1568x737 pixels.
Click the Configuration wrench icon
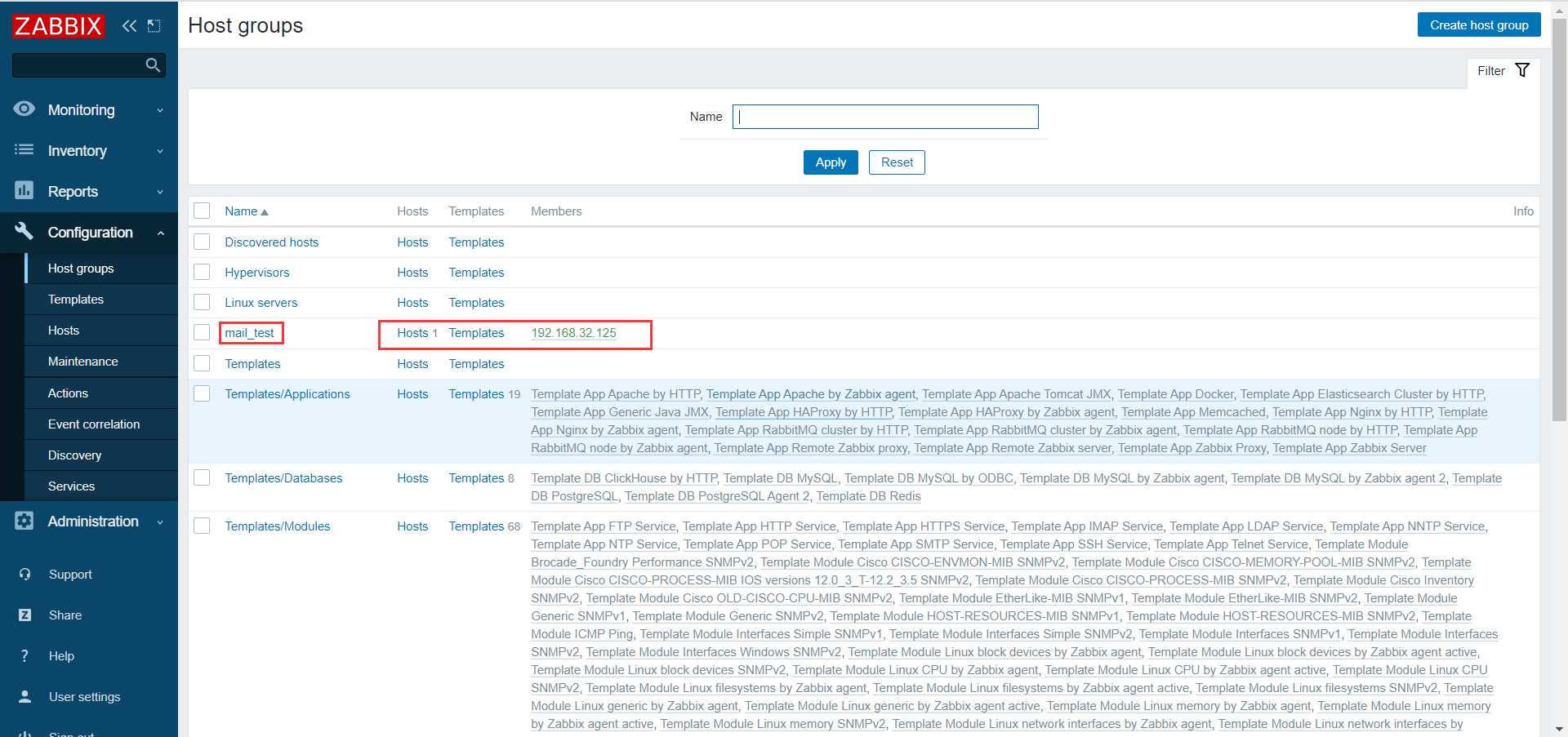24,231
